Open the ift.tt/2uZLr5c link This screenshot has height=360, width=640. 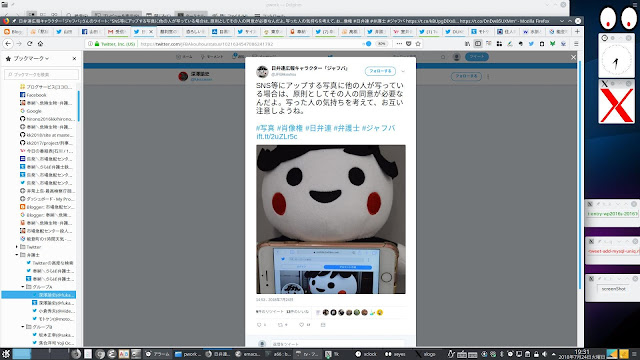pos(277,137)
